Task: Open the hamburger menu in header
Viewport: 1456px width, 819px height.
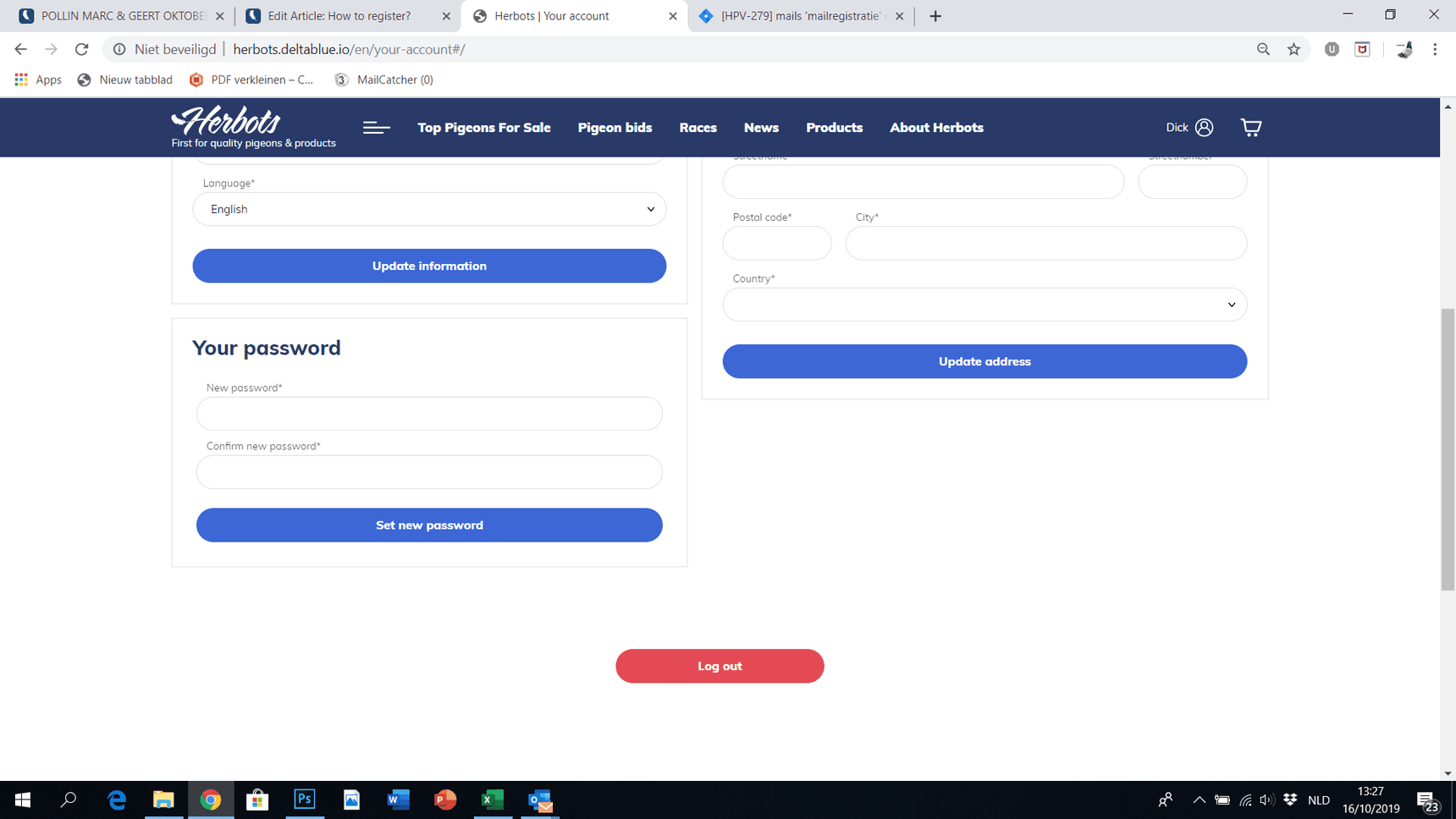Action: pyautogui.click(x=376, y=128)
